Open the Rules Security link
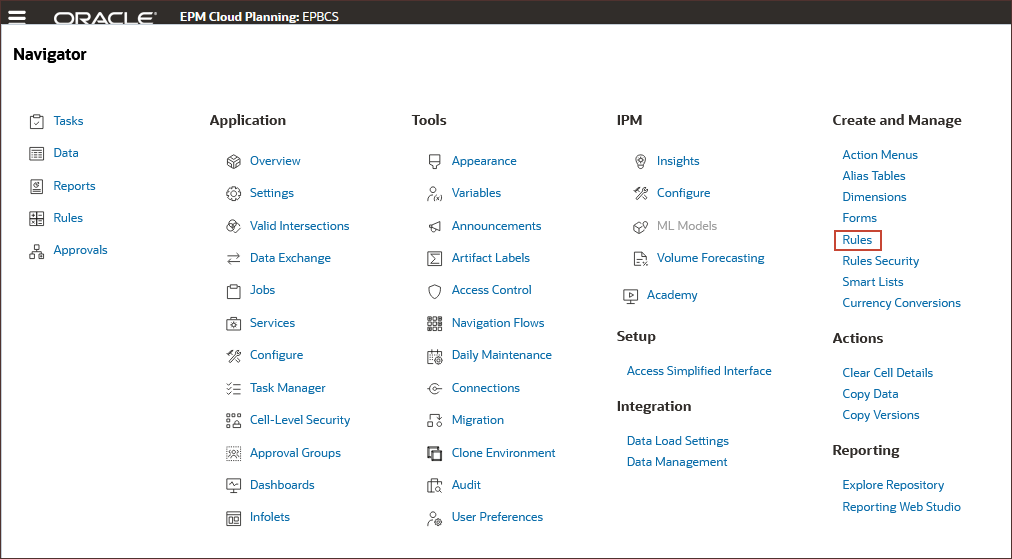 pos(881,261)
